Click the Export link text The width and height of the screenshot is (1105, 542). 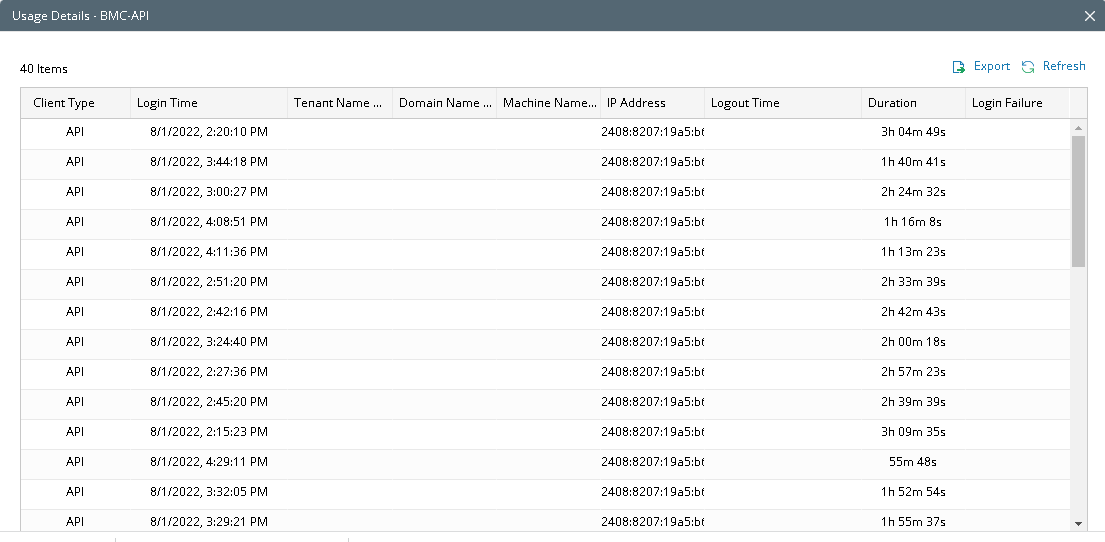coord(991,66)
